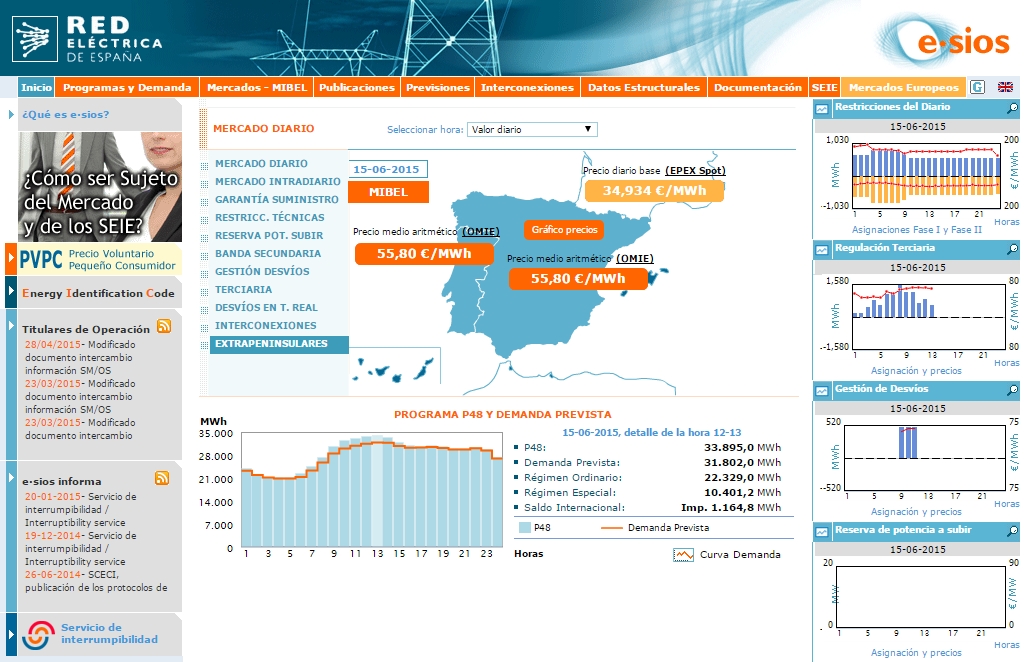Click the e·sios logo
Image resolution: width=1026 pixels, height=662 pixels.
coord(944,41)
